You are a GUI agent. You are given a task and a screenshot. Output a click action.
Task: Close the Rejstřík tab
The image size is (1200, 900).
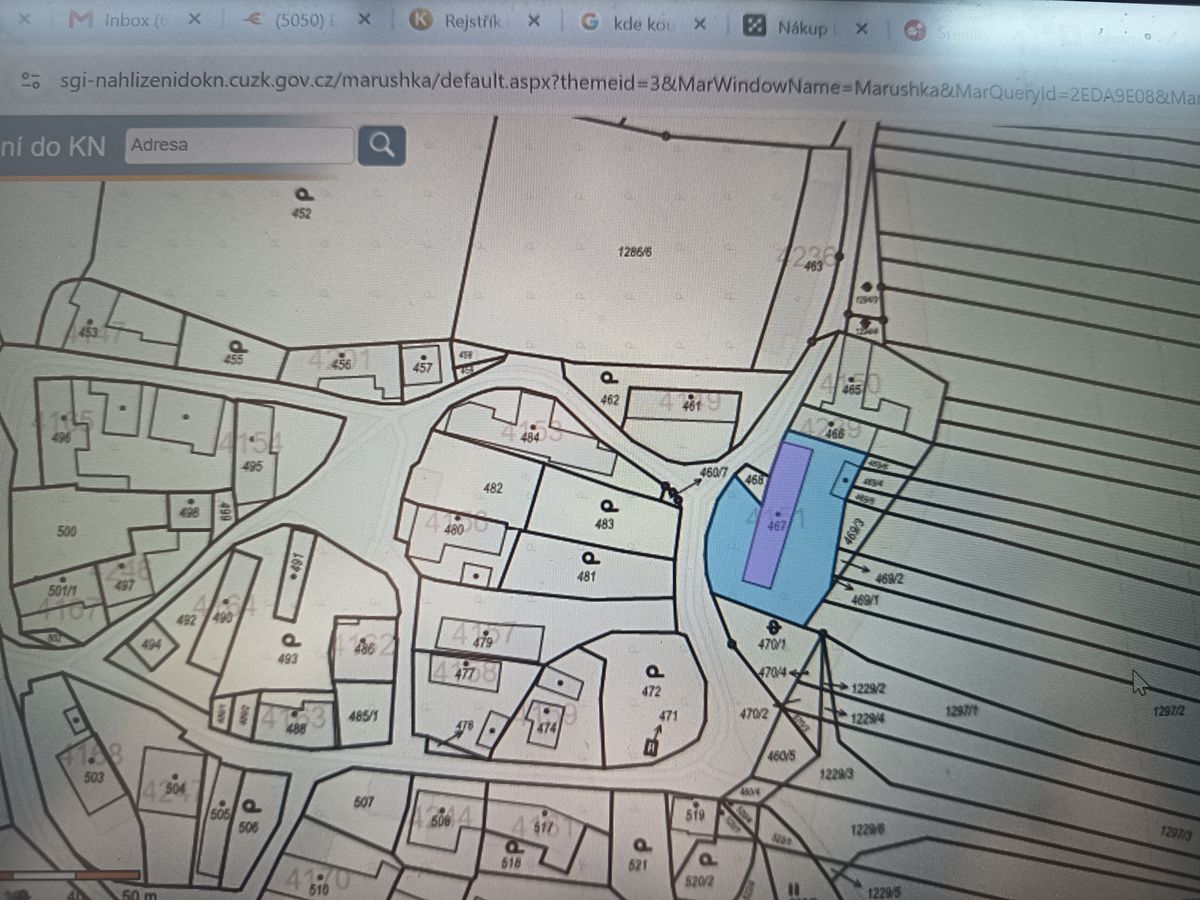pyautogui.click(x=535, y=22)
